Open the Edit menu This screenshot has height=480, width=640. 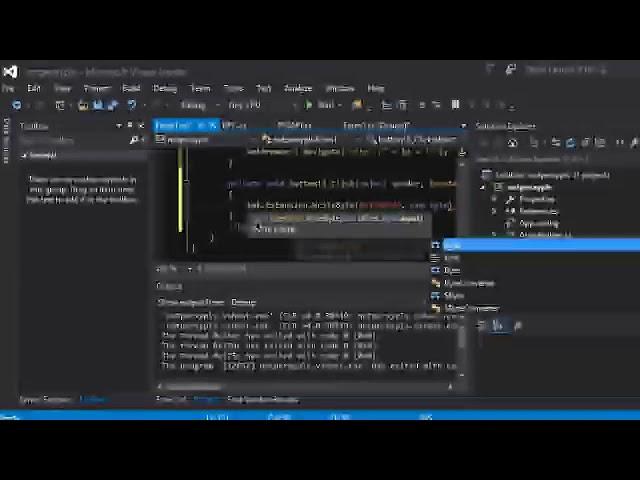pos(34,89)
